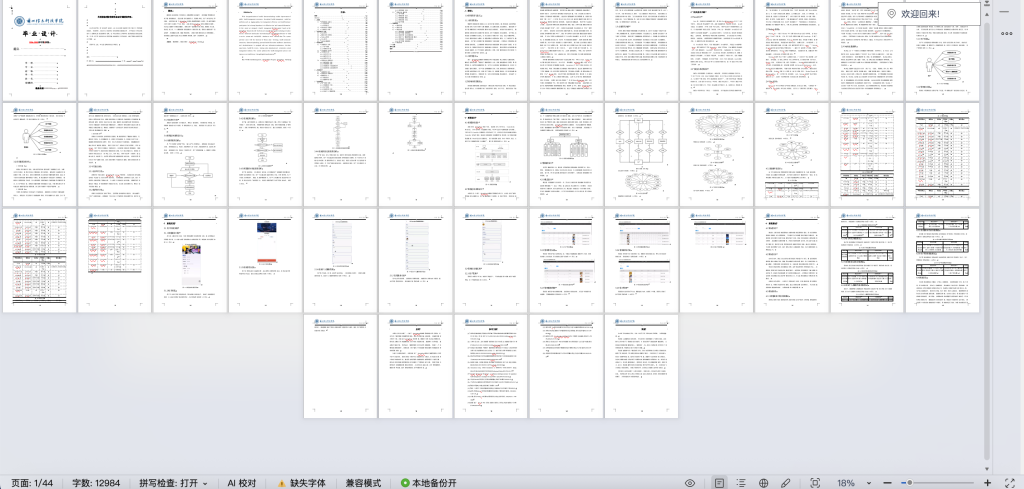Image resolution: width=1024 pixels, height=489 pixels.
Task: Click the minus icon in right sidebar
Action: (x=1004, y=12)
